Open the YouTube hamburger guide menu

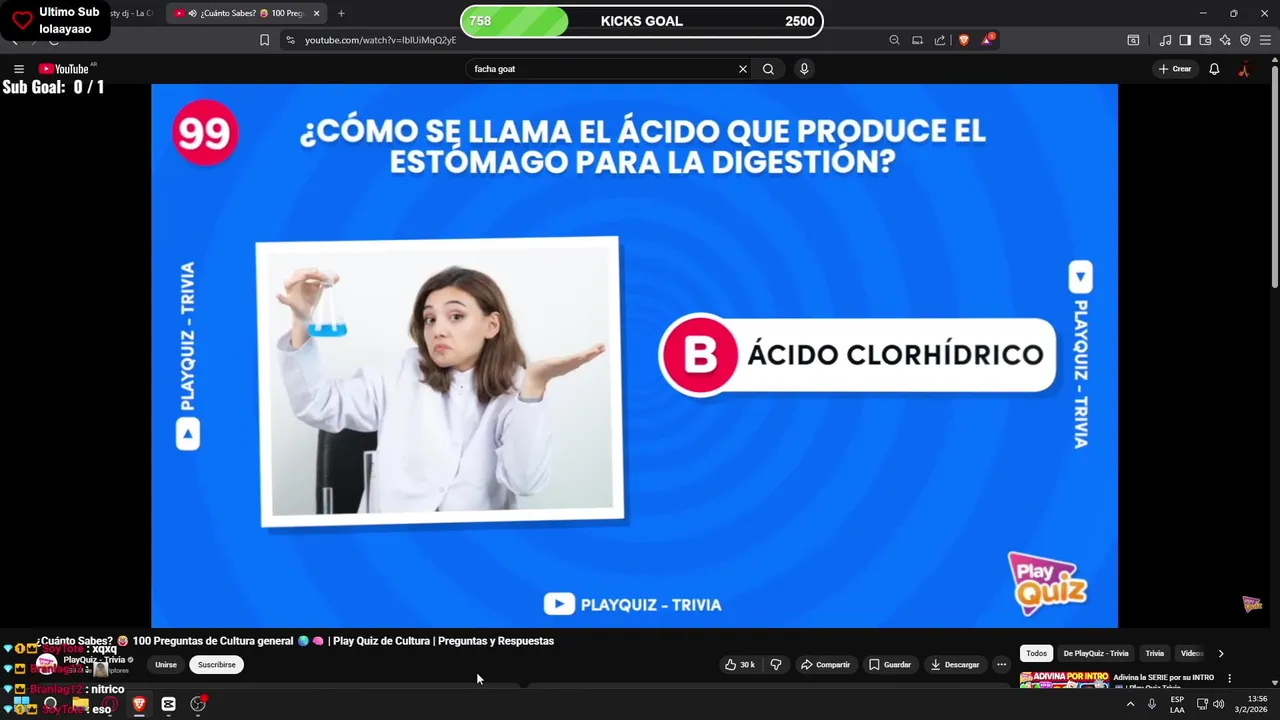[18, 69]
